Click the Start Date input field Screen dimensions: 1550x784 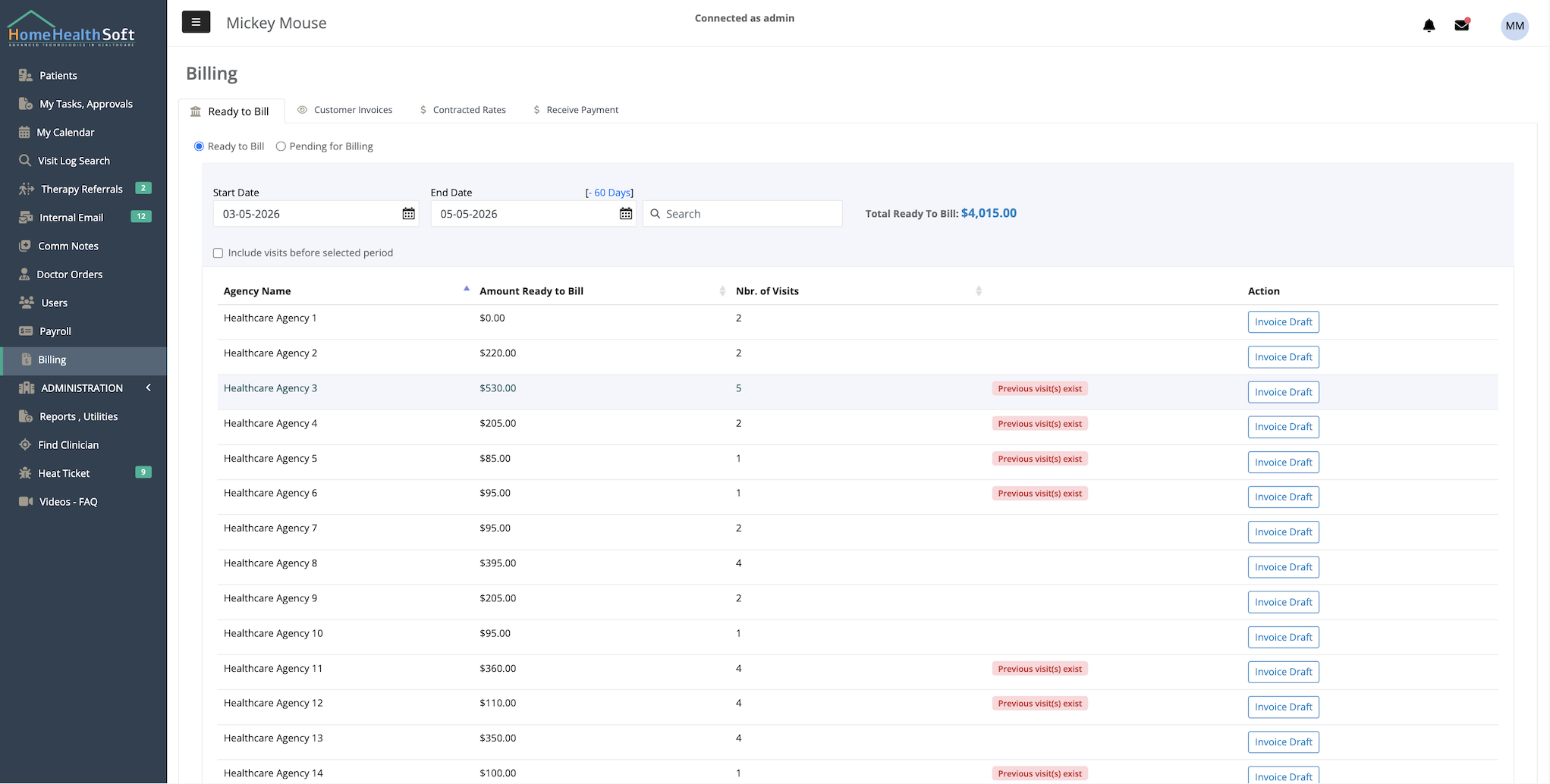[316, 214]
